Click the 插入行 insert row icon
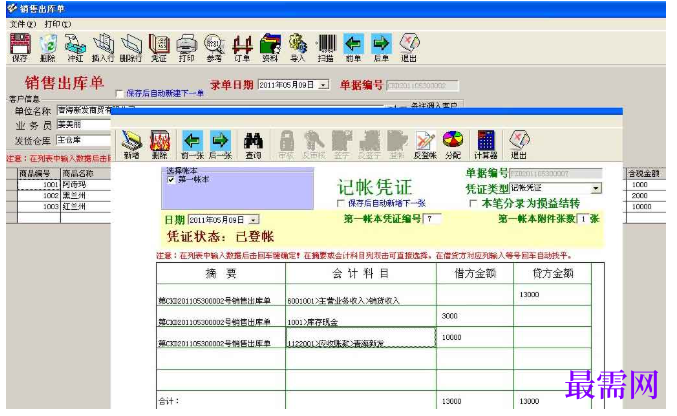Viewport: 677px width, 416px height. pos(103,48)
